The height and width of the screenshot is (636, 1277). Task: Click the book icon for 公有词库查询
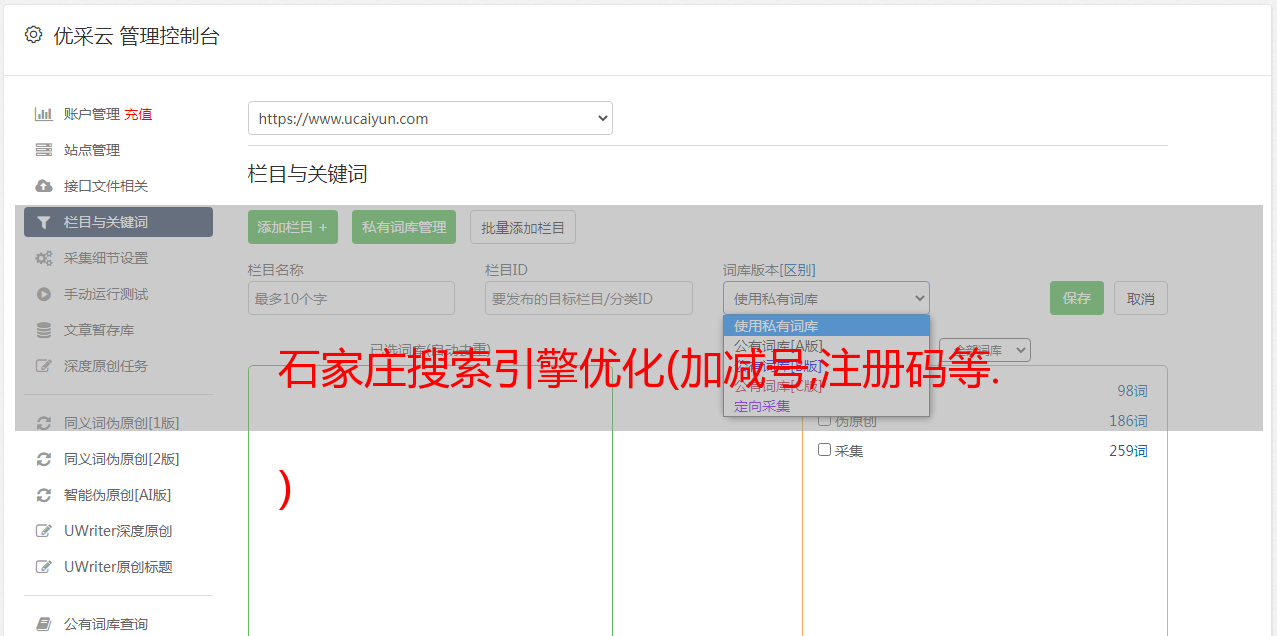pyautogui.click(x=43, y=624)
